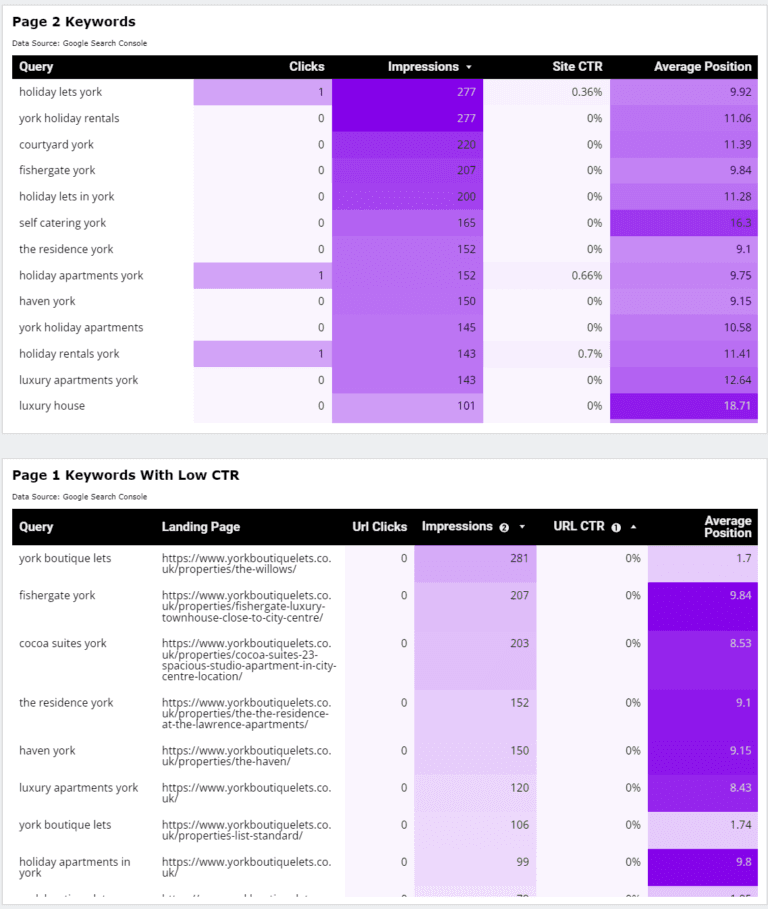The image size is (768, 909).
Task: Open the properties-list-standard landing page link
Action: tap(246, 830)
